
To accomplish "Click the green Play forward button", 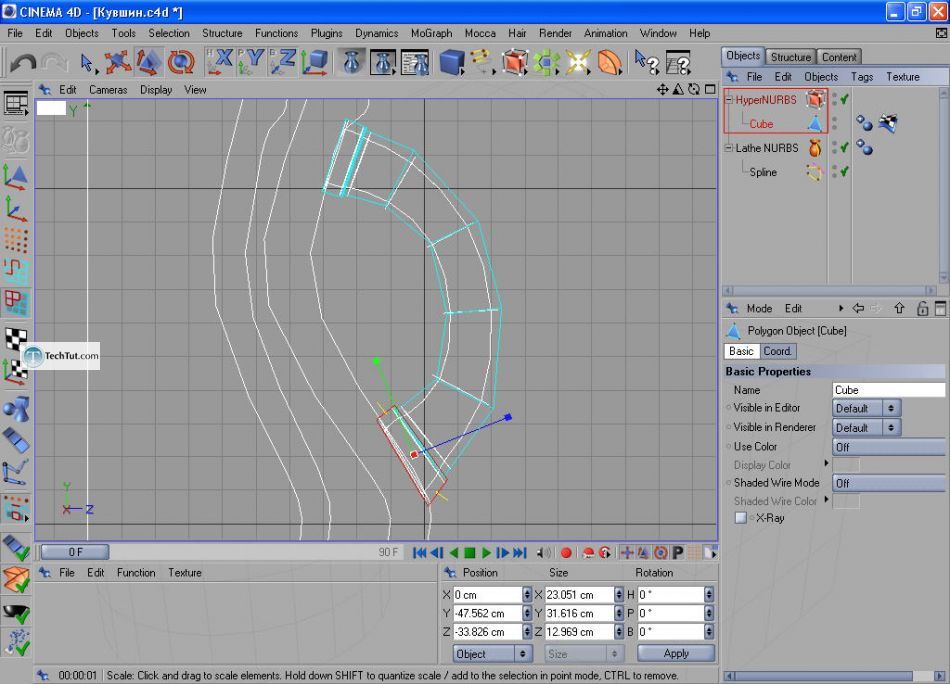I will point(487,552).
